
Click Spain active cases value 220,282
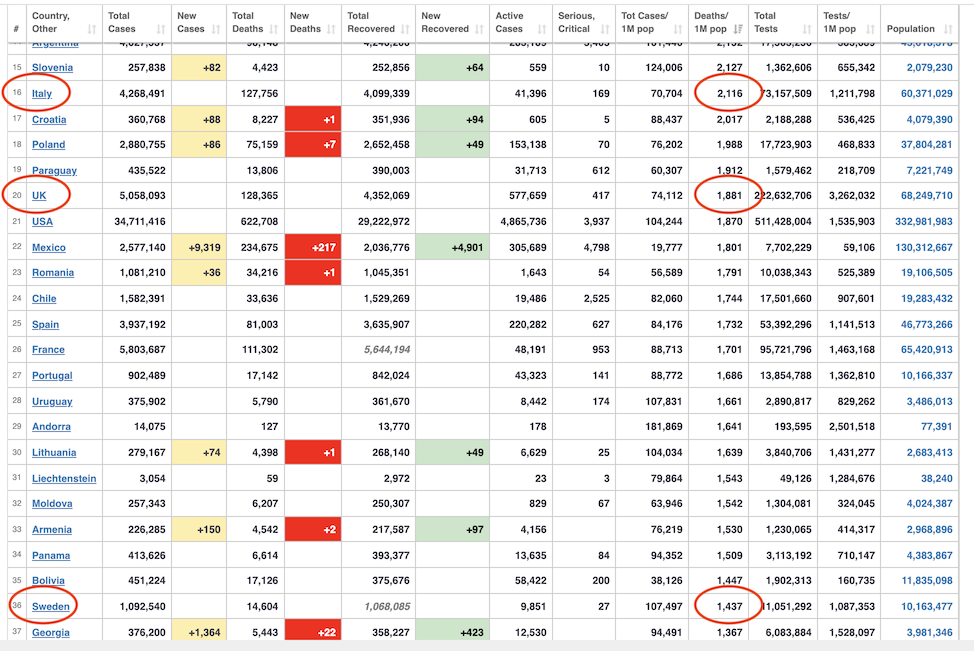(527, 325)
